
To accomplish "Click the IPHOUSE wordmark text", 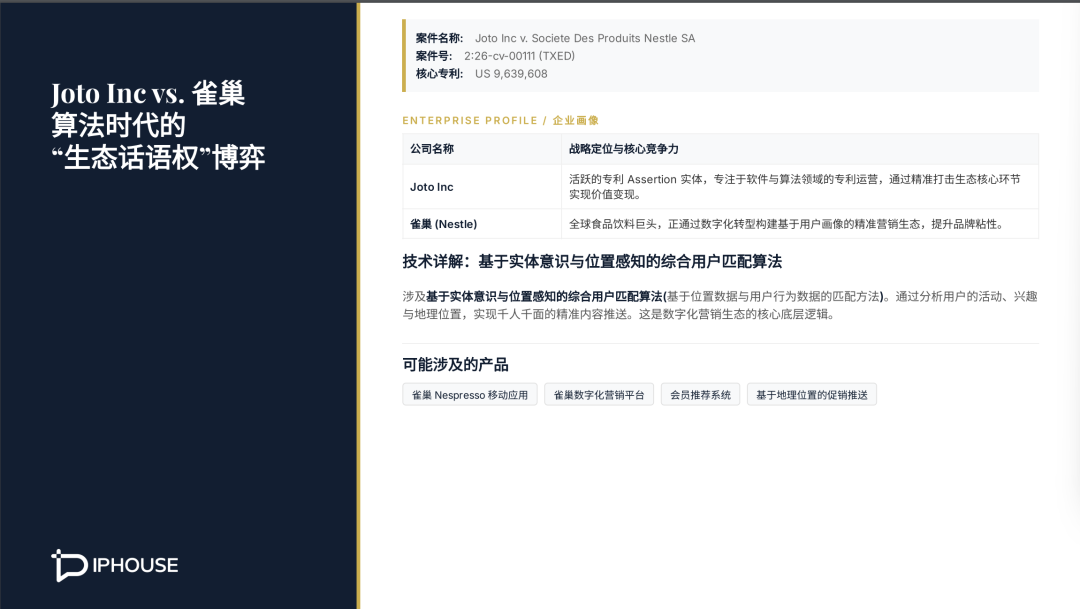I will coord(133,565).
